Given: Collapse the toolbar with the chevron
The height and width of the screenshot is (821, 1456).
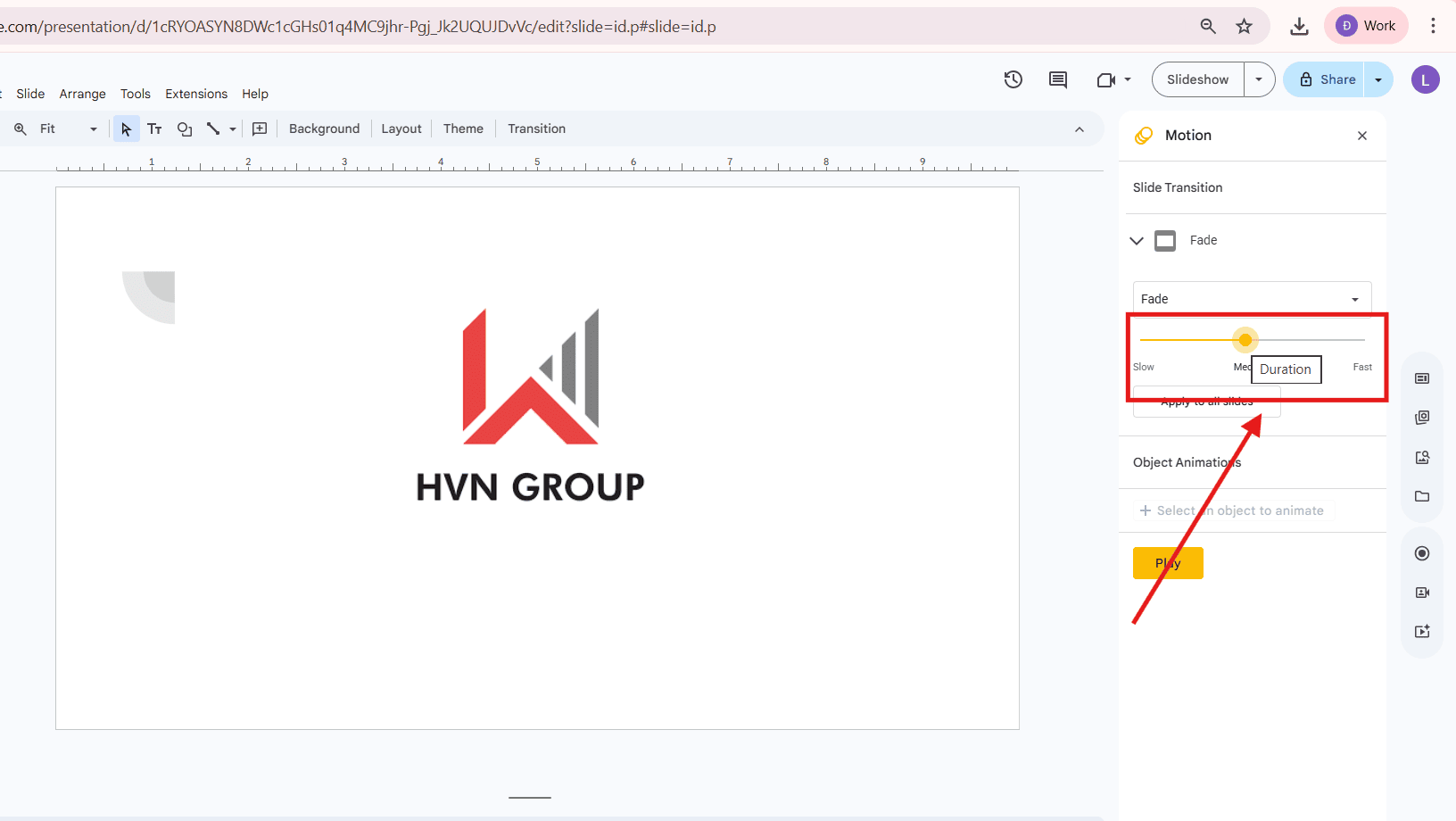Looking at the screenshot, I should pos(1080,129).
